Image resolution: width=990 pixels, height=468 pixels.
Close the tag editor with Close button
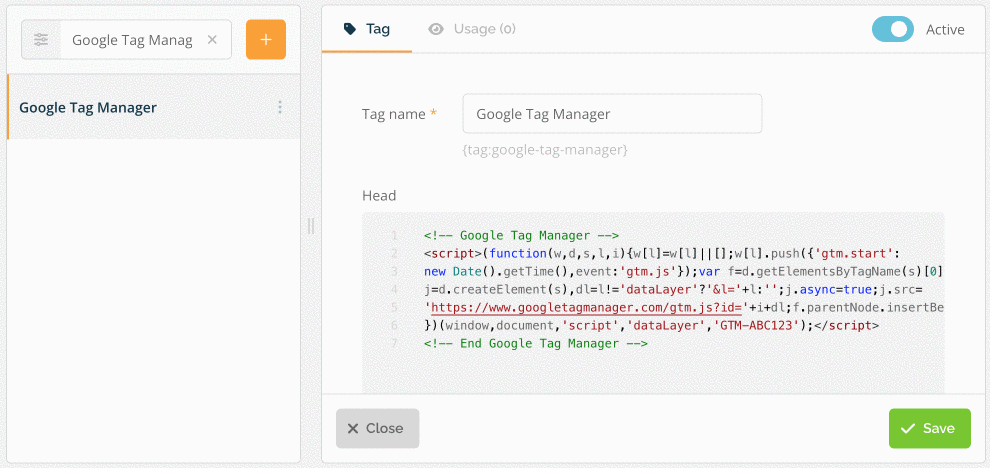pos(378,428)
